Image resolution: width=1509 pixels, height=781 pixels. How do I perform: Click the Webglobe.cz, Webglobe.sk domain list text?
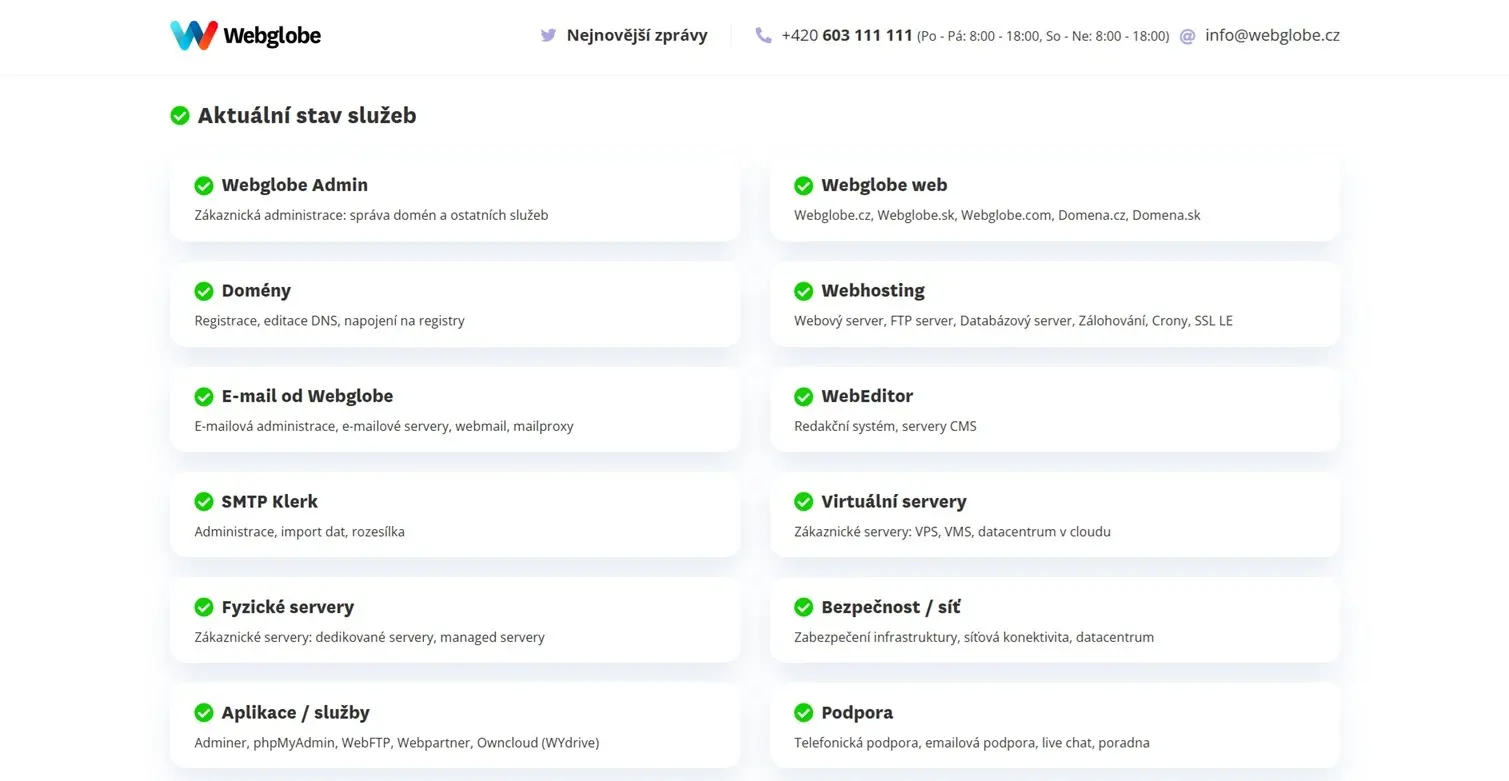pos(997,215)
